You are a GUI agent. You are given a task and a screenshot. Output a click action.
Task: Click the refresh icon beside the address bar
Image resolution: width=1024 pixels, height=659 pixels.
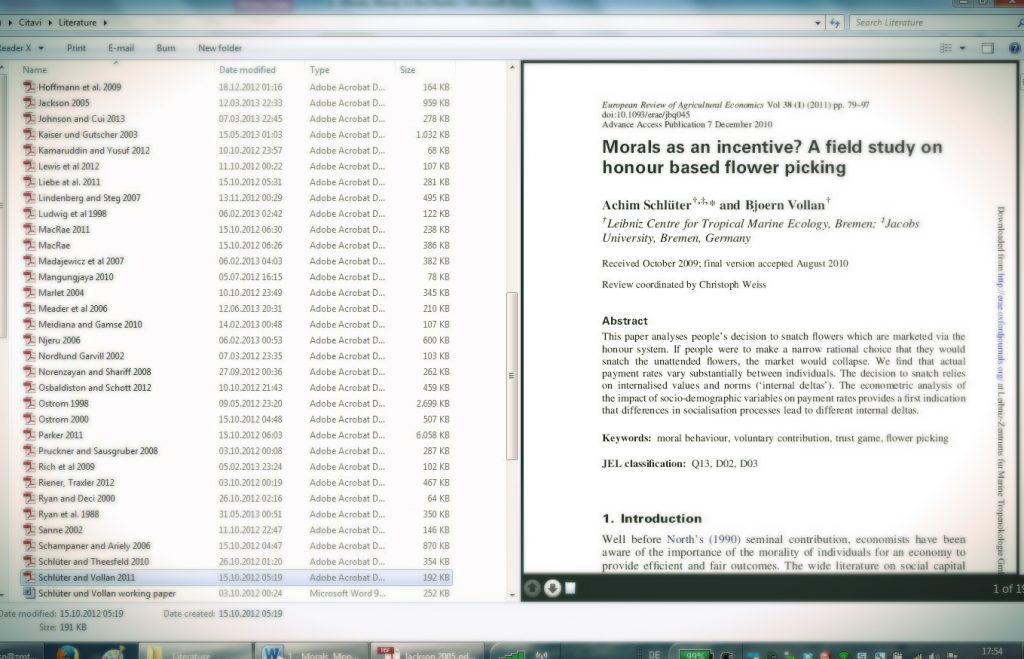[x=833, y=22]
